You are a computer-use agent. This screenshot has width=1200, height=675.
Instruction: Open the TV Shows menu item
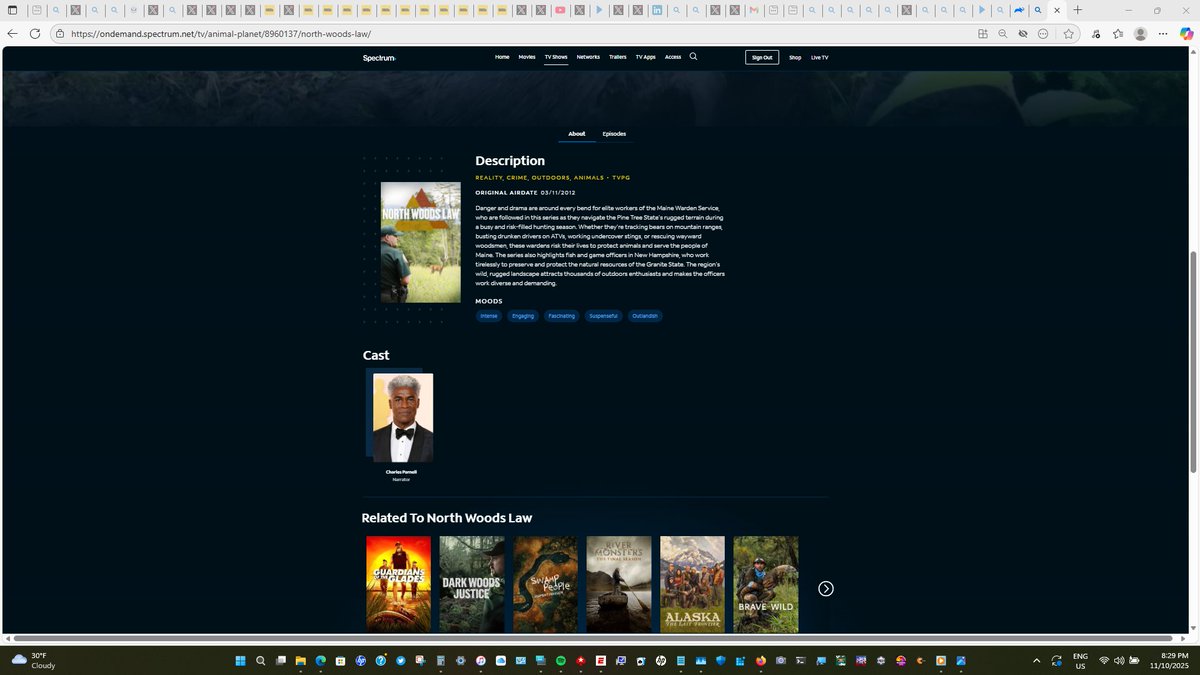pyautogui.click(x=556, y=57)
